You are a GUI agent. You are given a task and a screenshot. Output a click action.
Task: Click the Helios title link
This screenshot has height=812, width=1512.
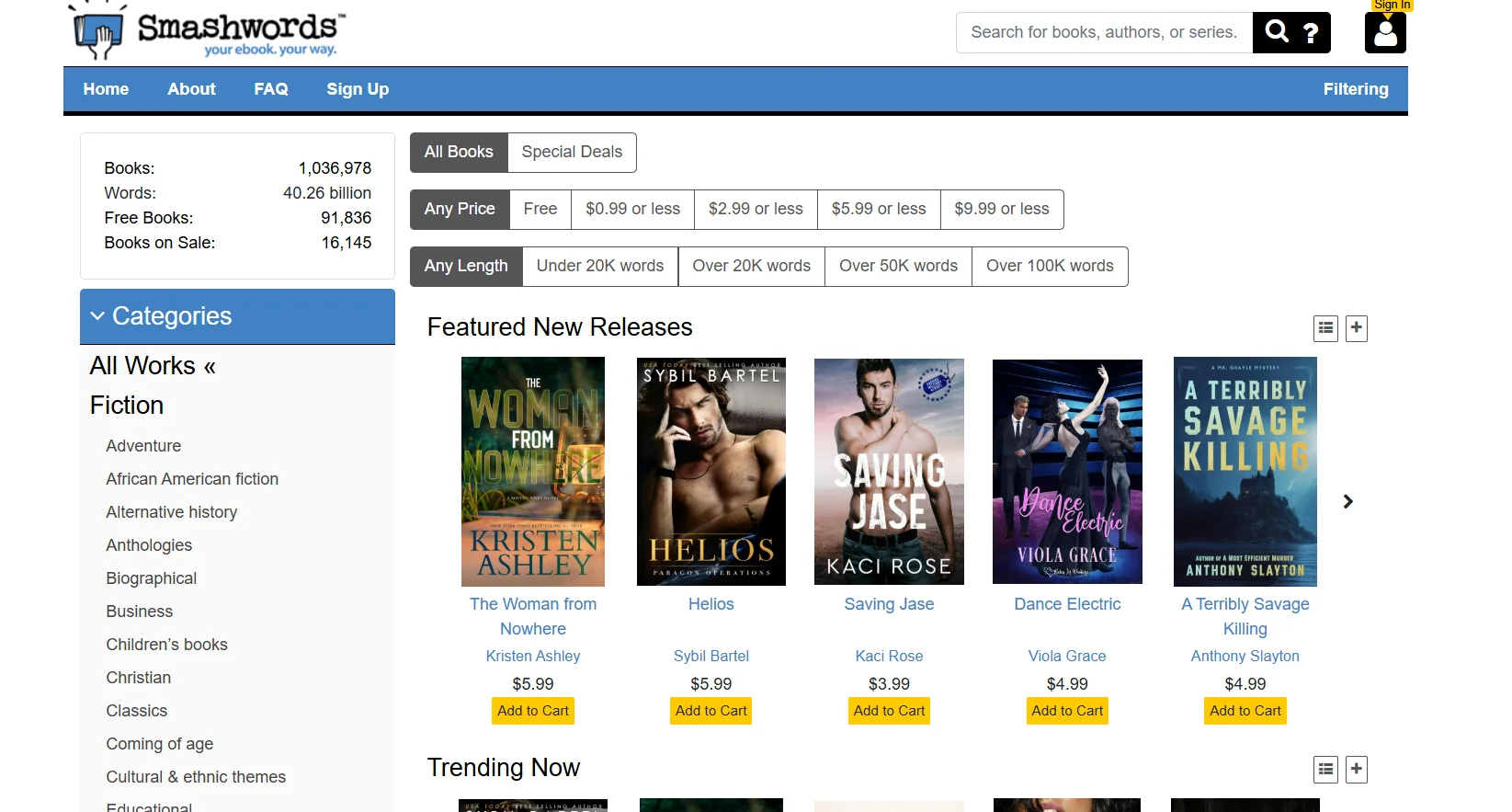(x=711, y=604)
